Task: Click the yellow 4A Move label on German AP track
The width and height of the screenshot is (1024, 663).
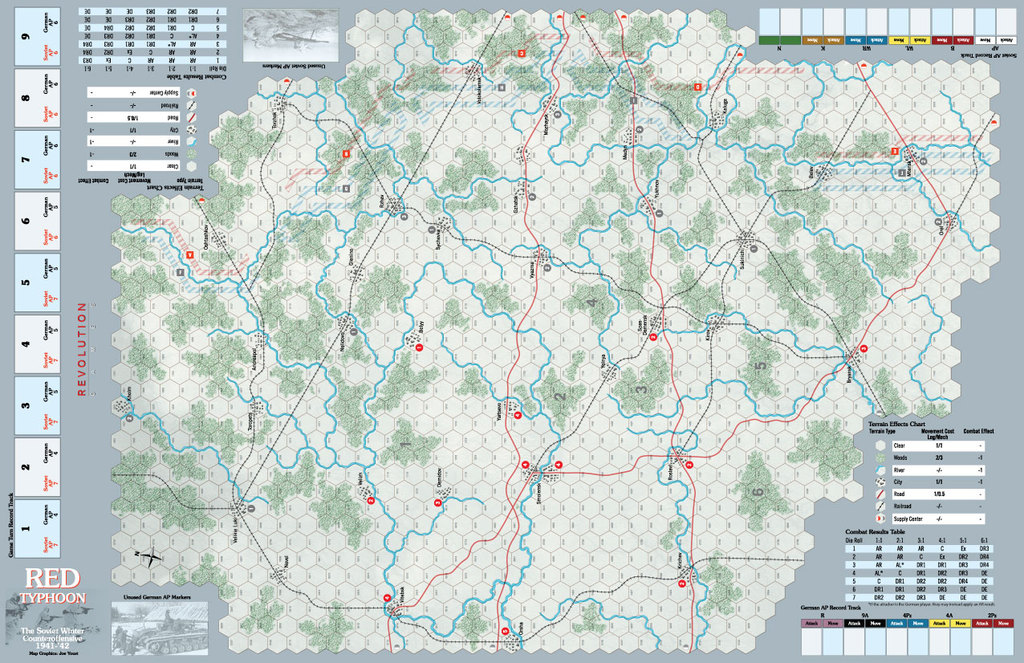Action: click(x=961, y=623)
